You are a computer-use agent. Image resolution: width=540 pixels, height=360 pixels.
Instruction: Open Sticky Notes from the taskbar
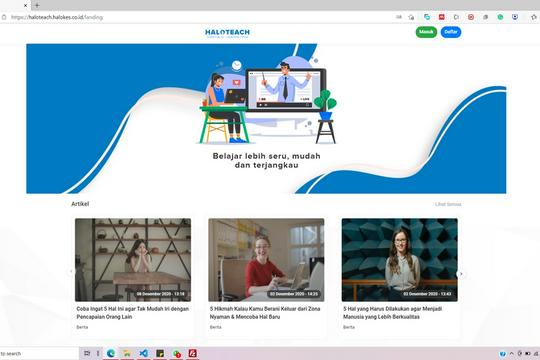[x=160, y=353]
